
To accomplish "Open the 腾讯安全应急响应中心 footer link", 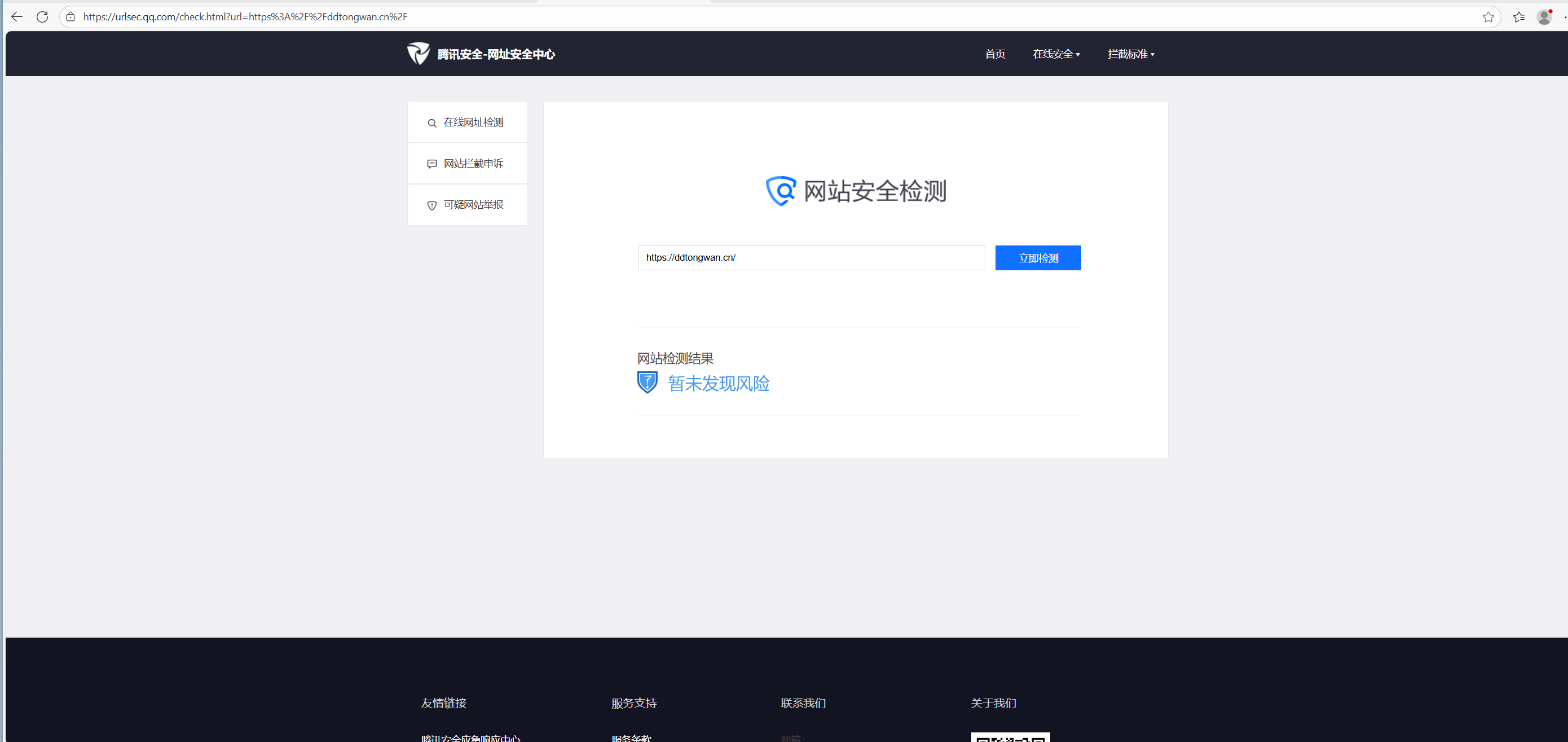I will 470,737.
